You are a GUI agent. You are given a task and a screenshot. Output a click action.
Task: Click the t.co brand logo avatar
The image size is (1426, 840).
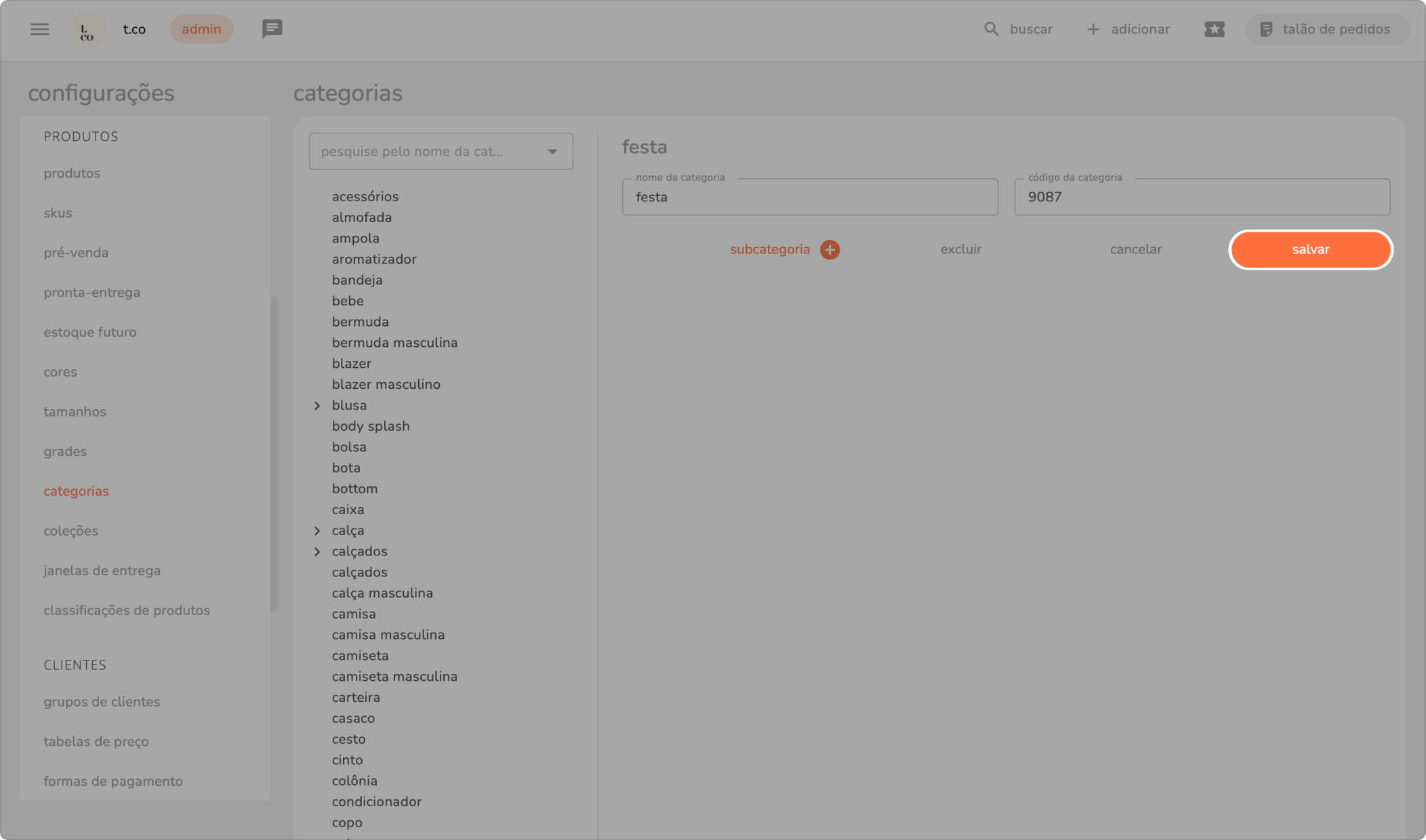pos(87,30)
